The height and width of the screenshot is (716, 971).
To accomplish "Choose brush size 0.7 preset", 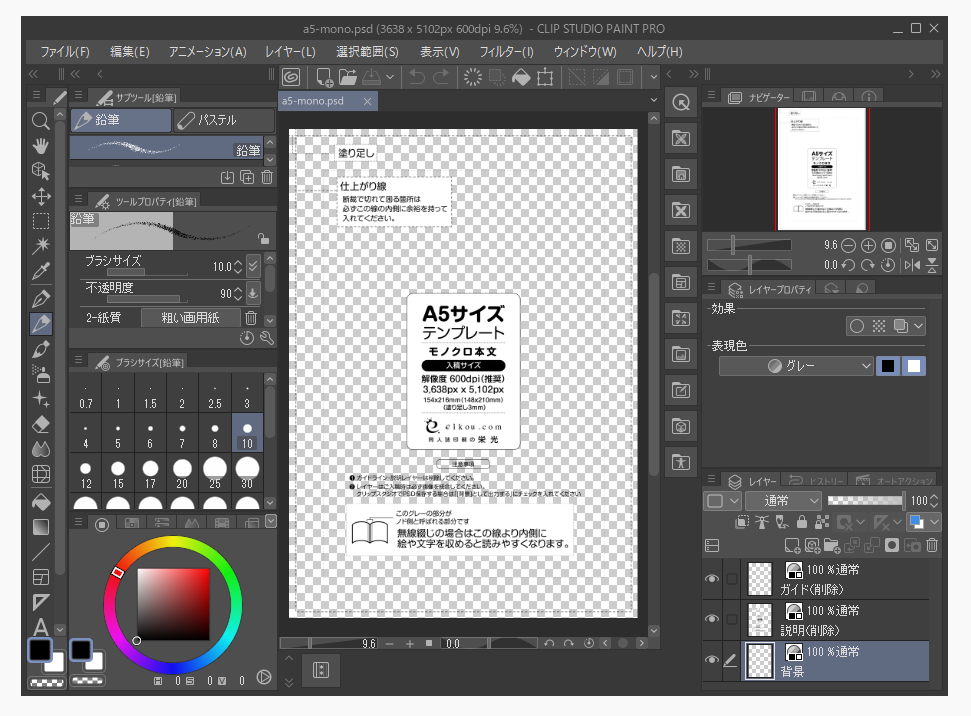I will pos(85,395).
